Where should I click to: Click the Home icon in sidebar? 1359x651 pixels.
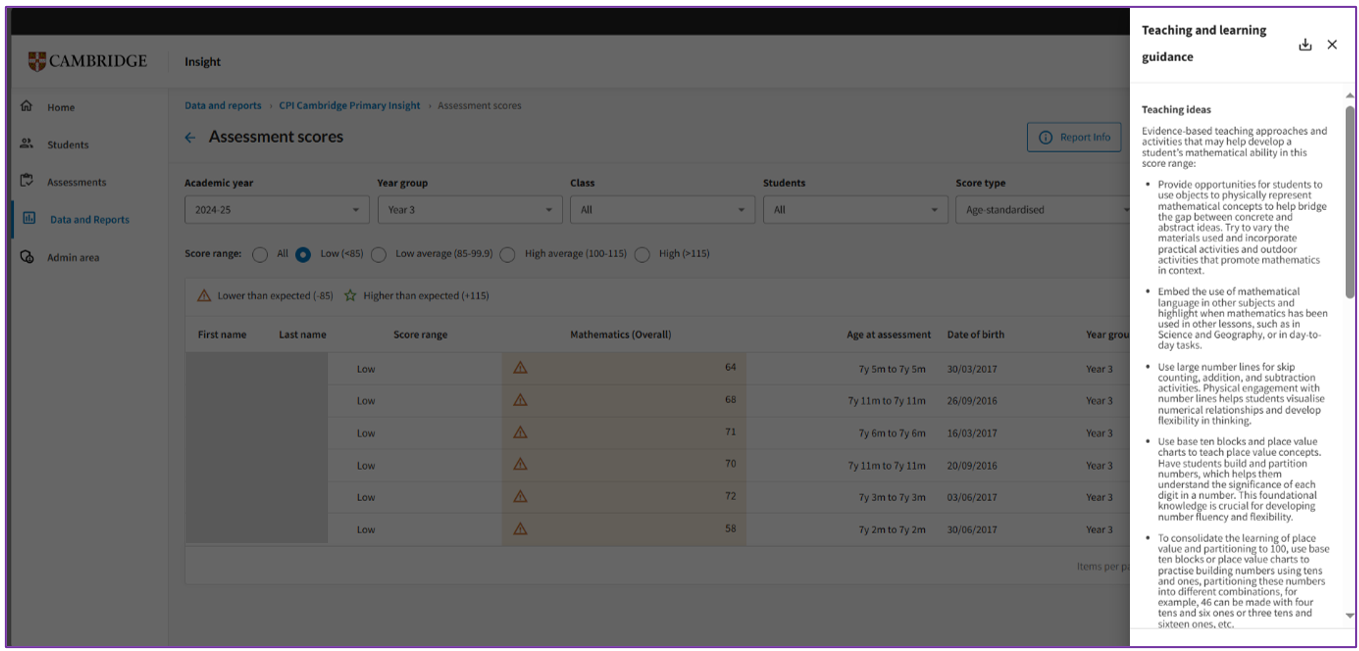tap(28, 107)
